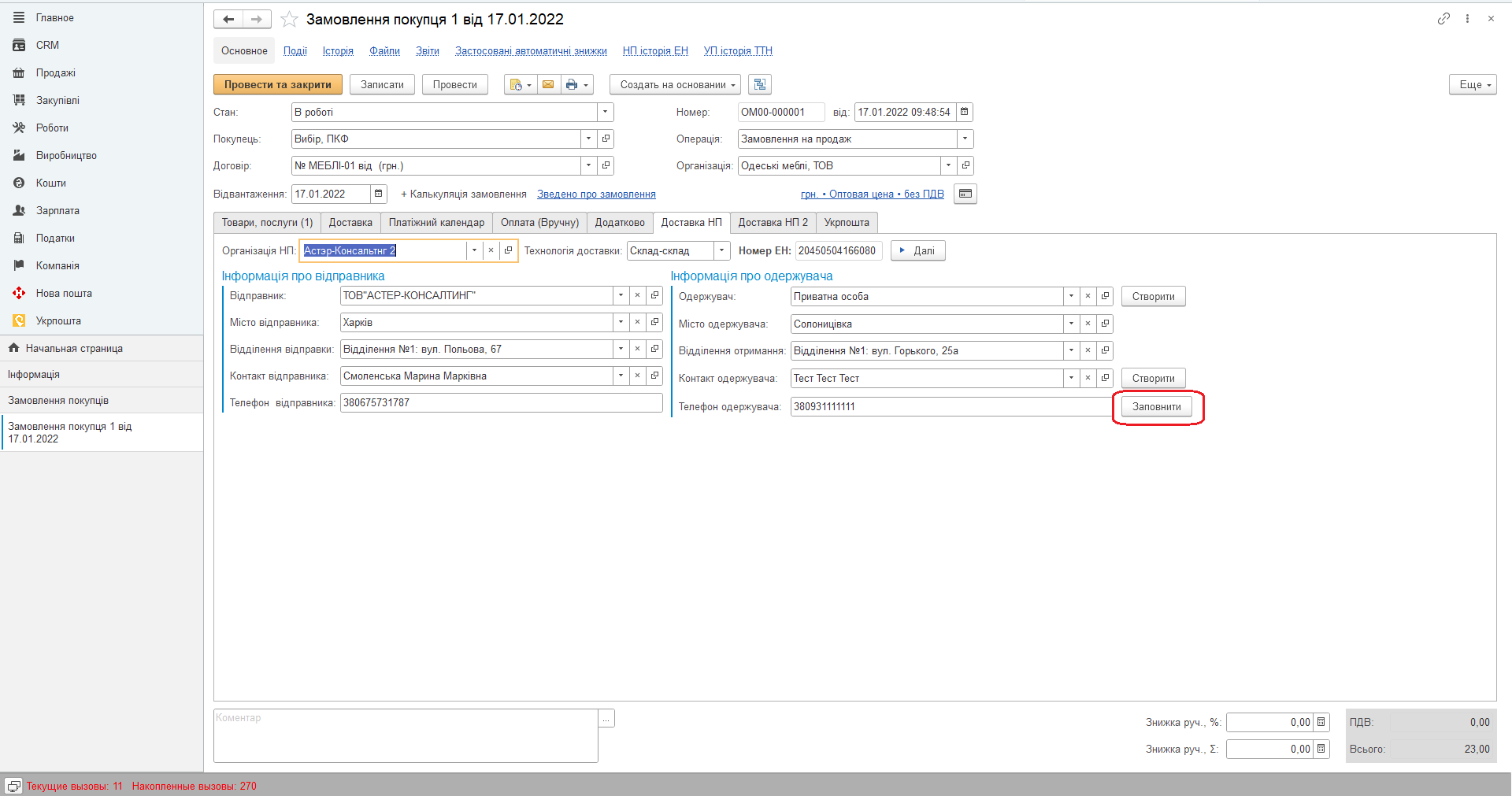Click the calculator icon next to Знижка руч., %
This screenshot has height=796, width=1512.
1321,722
